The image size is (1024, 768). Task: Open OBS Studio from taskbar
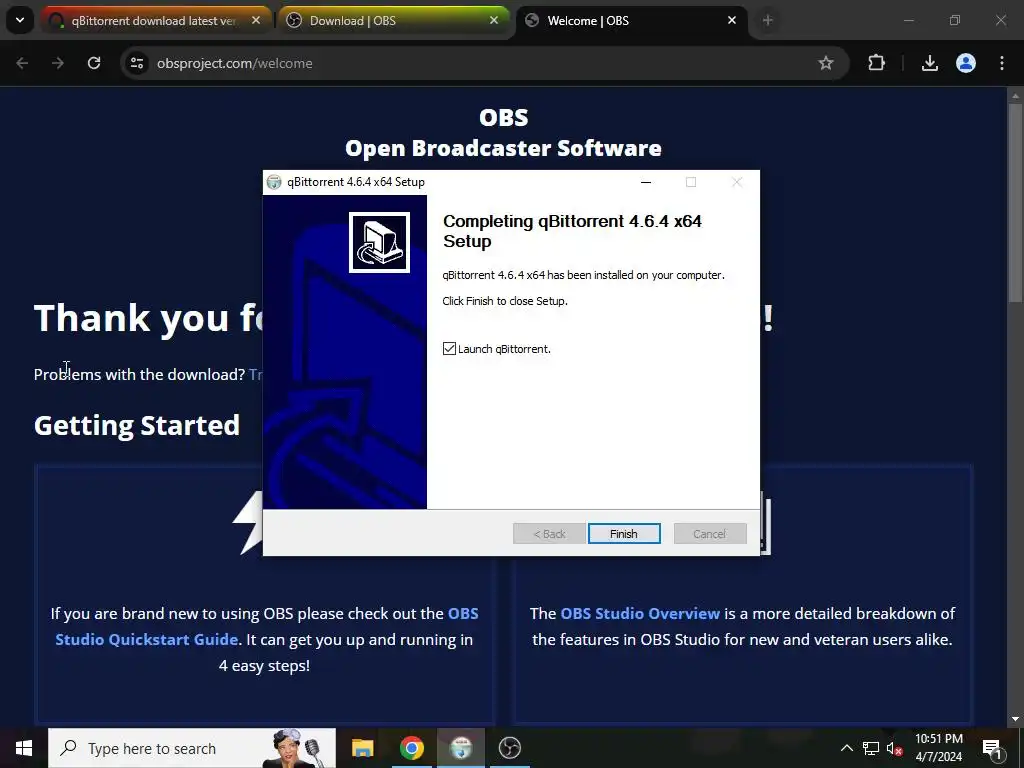[509, 748]
